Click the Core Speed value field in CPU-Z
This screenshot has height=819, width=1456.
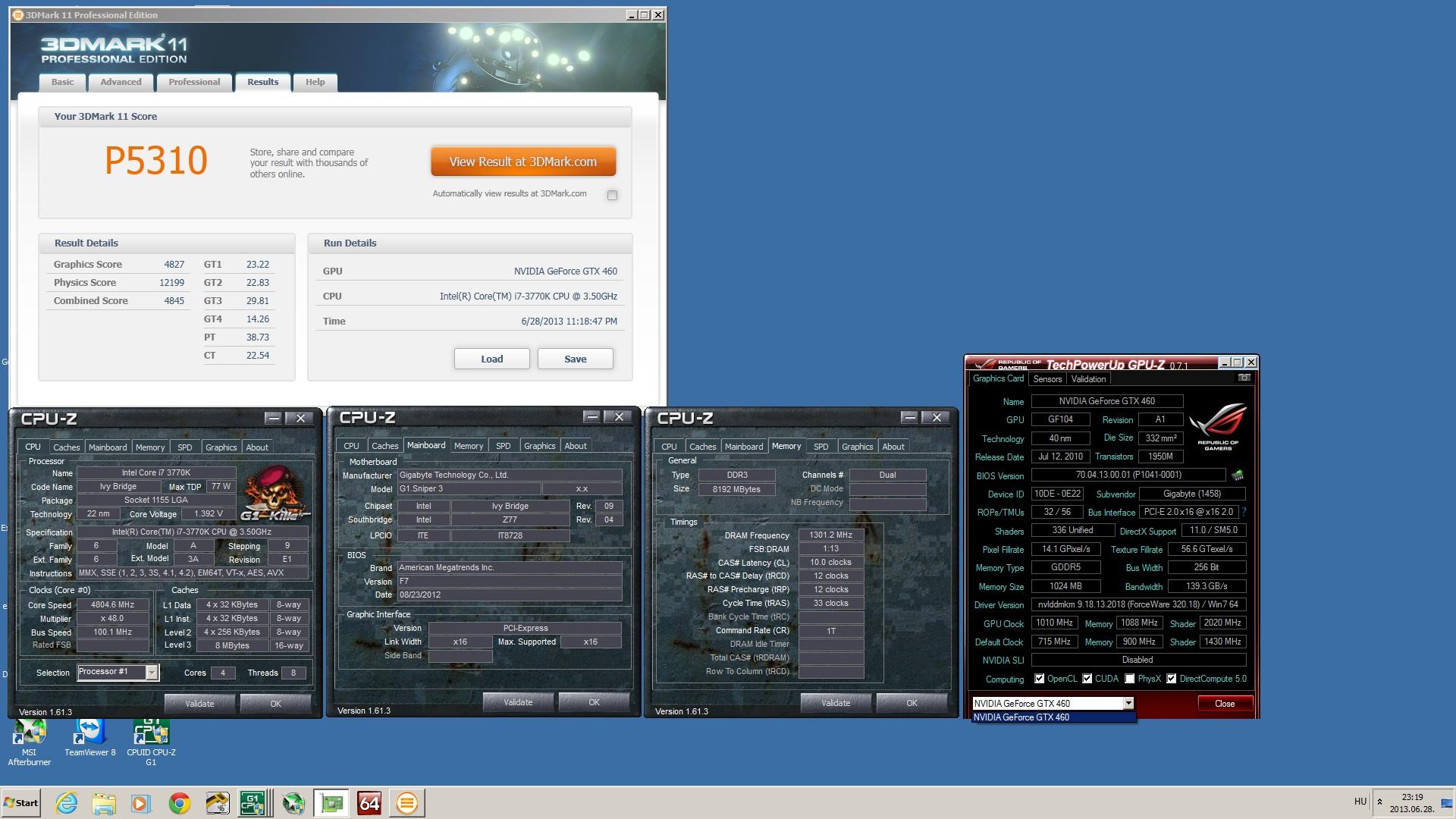(112, 605)
